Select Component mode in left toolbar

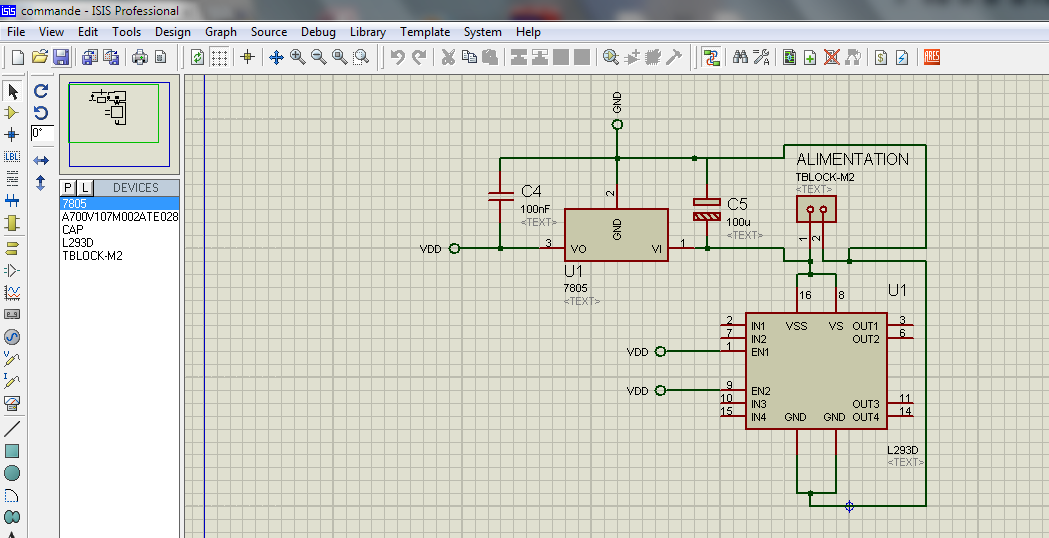(12, 113)
